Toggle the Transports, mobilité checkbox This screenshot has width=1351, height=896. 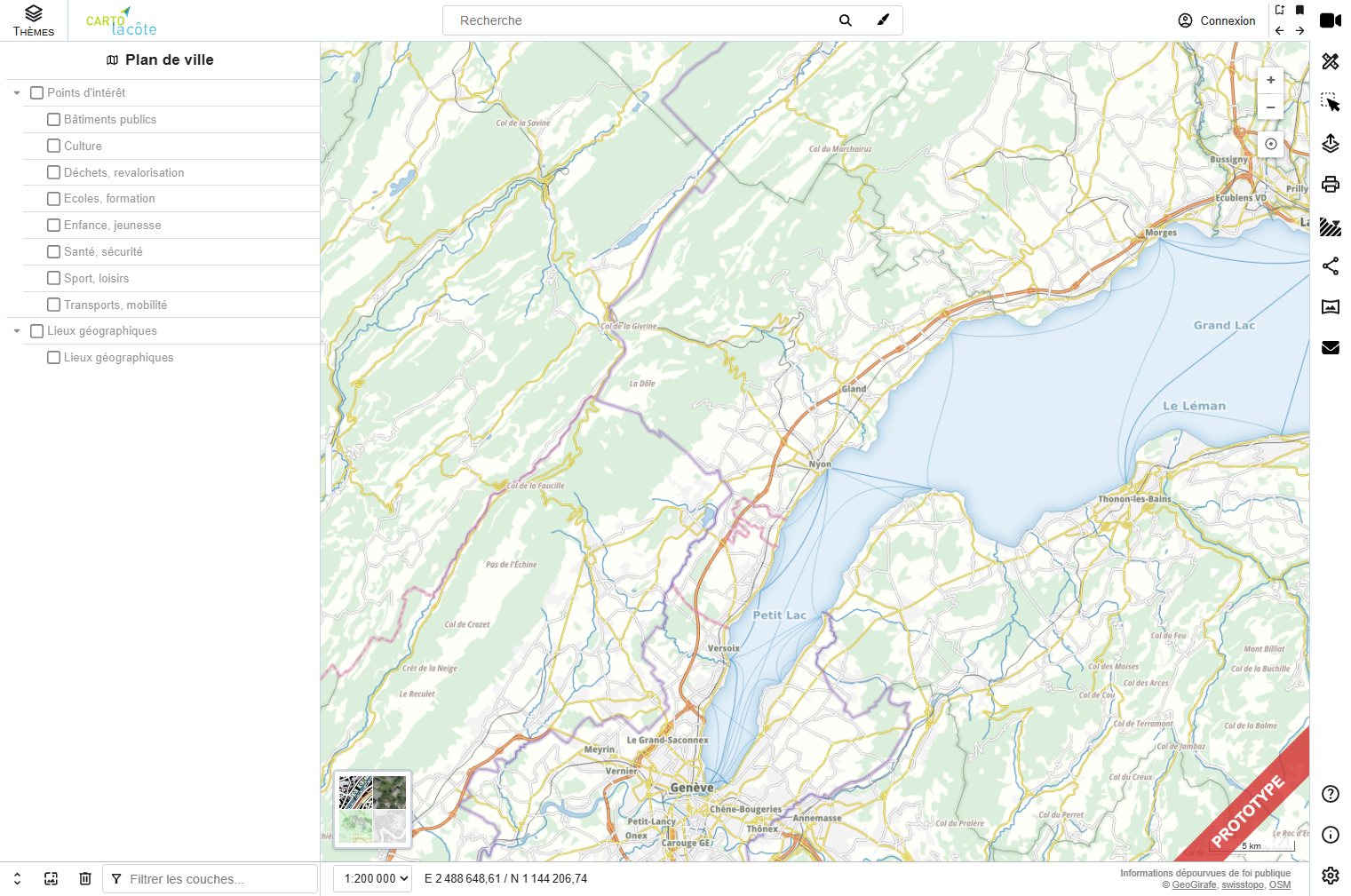(54, 305)
